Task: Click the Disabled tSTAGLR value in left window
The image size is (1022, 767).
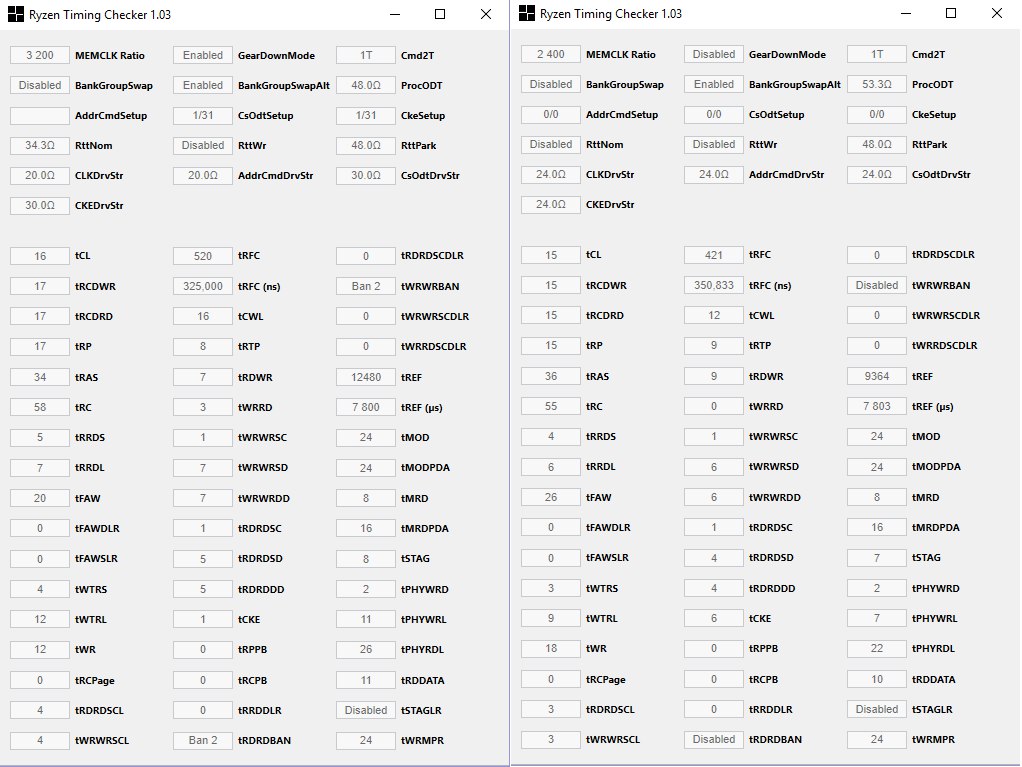Action: point(366,710)
